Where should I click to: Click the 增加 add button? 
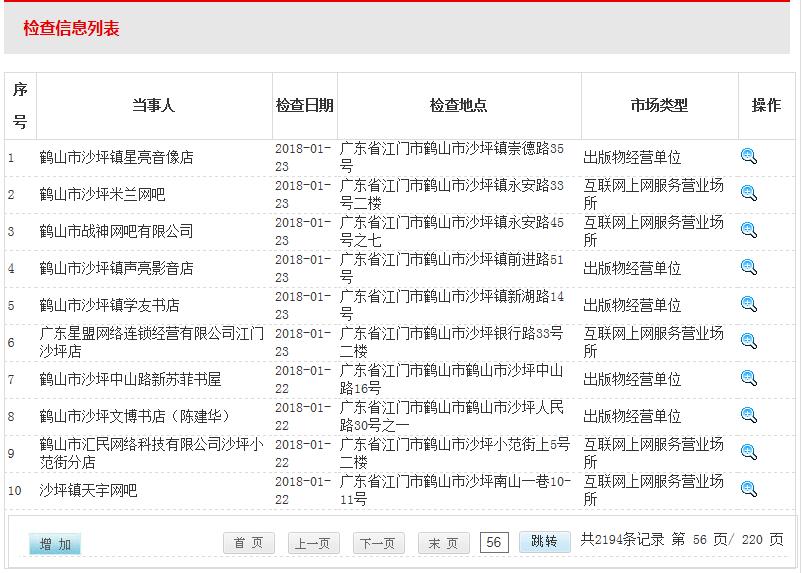click(55, 544)
